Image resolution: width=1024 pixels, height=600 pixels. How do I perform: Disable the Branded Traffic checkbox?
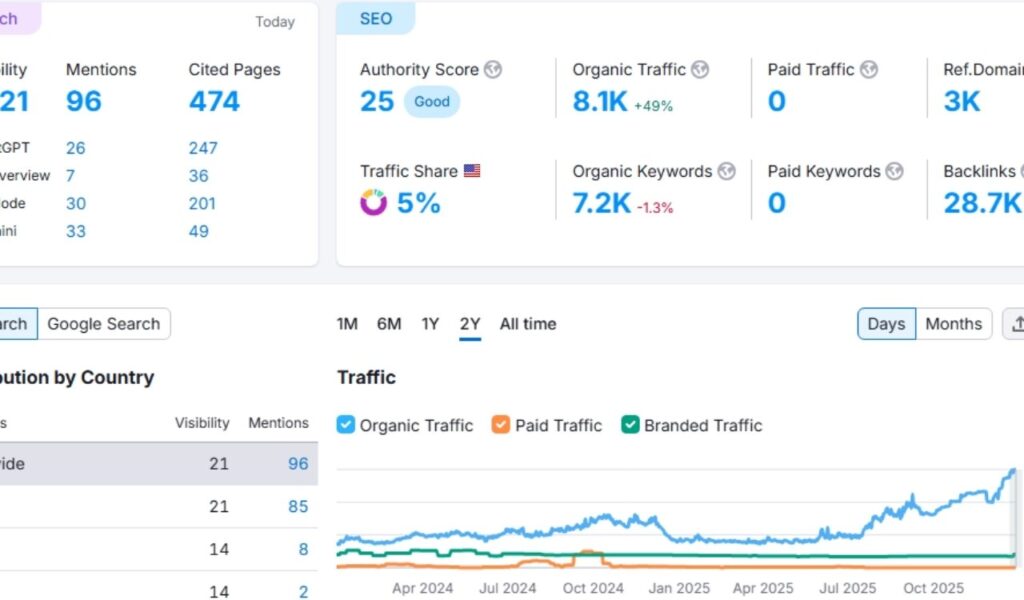pos(630,425)
